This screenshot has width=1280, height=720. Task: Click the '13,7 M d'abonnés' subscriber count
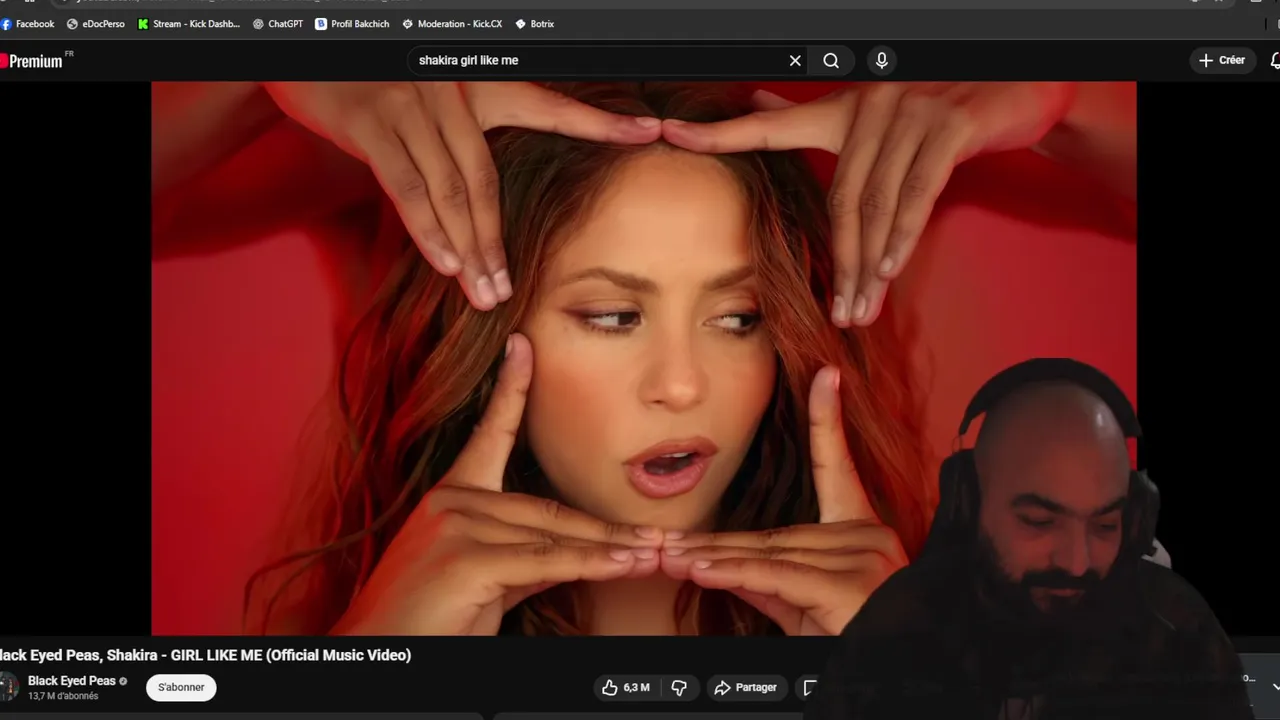[x=63, y=696]
